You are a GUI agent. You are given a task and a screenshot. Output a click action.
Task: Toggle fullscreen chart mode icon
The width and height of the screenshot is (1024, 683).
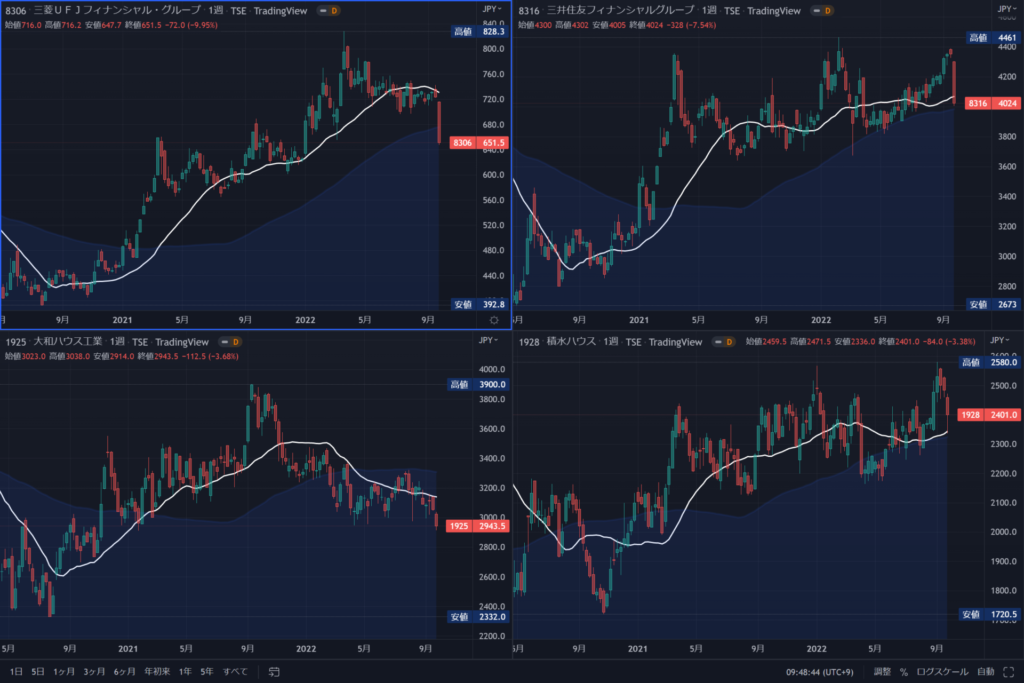(1008, 671)
